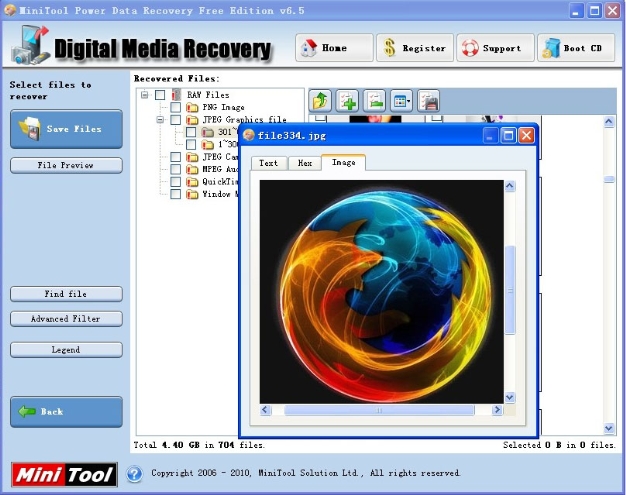Viewport: 626px width, 495px height.
Task: Collapse the JPEG Graphics file tree node
Action: point(160,119)
